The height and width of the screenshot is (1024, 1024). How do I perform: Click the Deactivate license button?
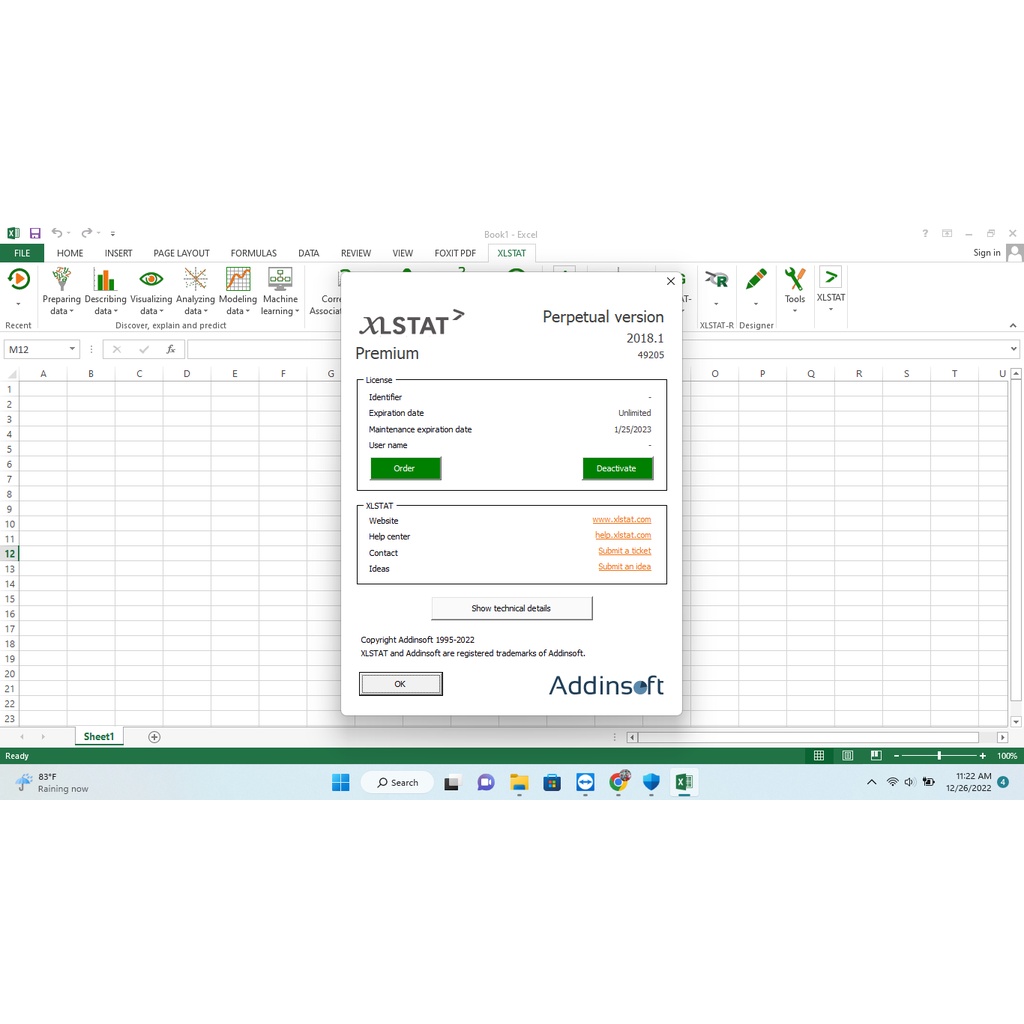[x=618, y=468]
